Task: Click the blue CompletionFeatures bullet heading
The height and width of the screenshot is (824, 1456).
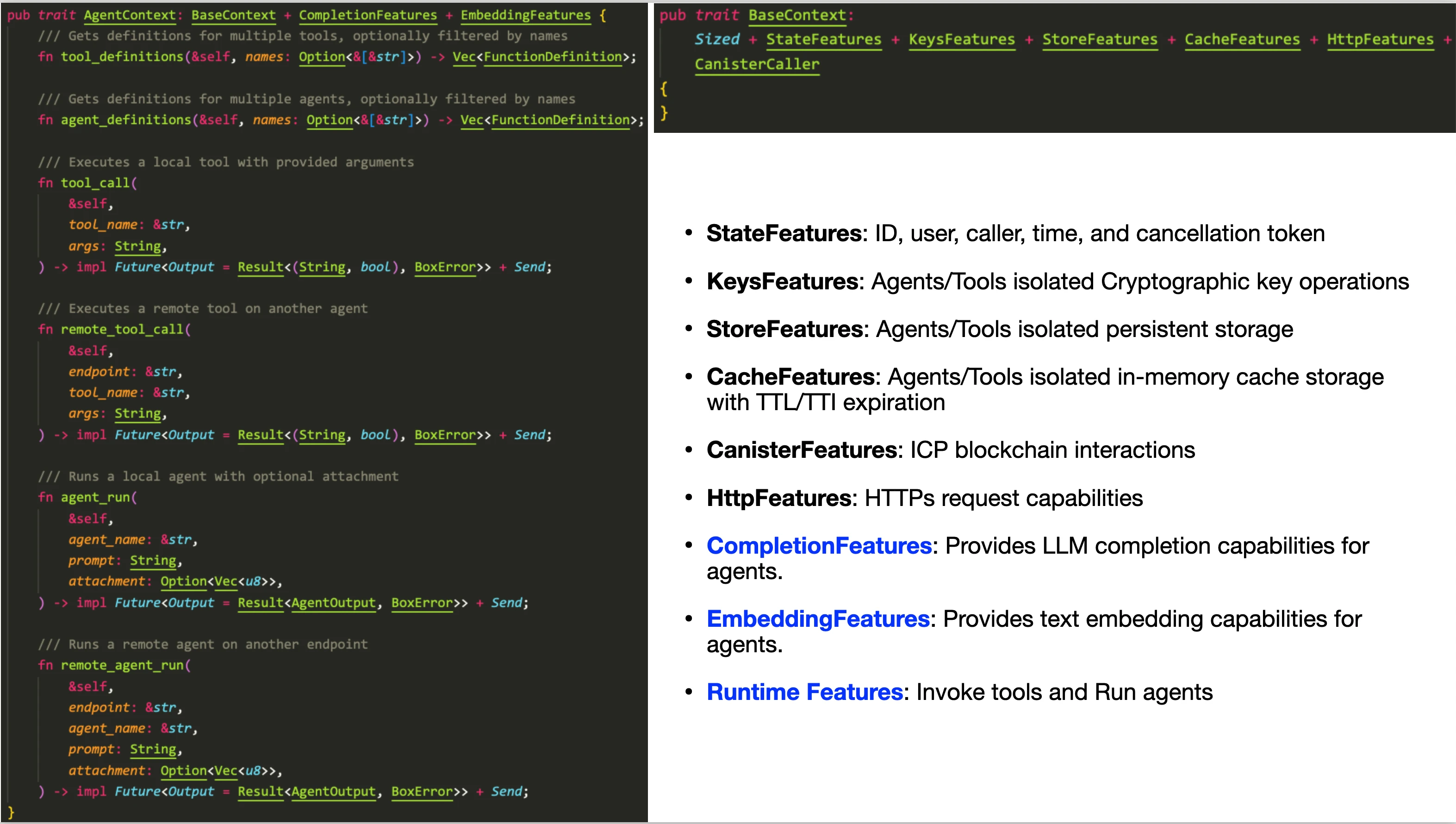Action: (x=819, y=546)
